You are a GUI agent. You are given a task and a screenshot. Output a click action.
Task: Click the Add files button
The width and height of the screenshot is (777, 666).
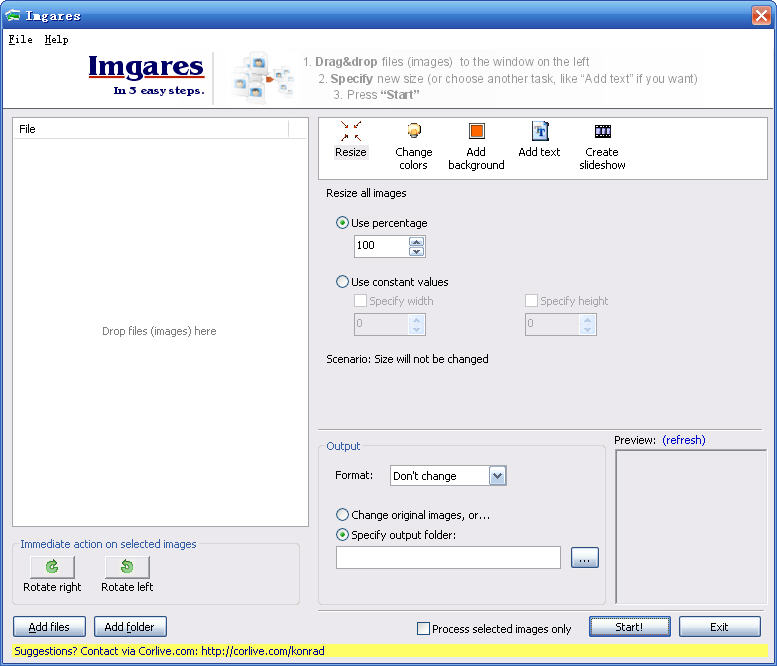coord(49,627)
